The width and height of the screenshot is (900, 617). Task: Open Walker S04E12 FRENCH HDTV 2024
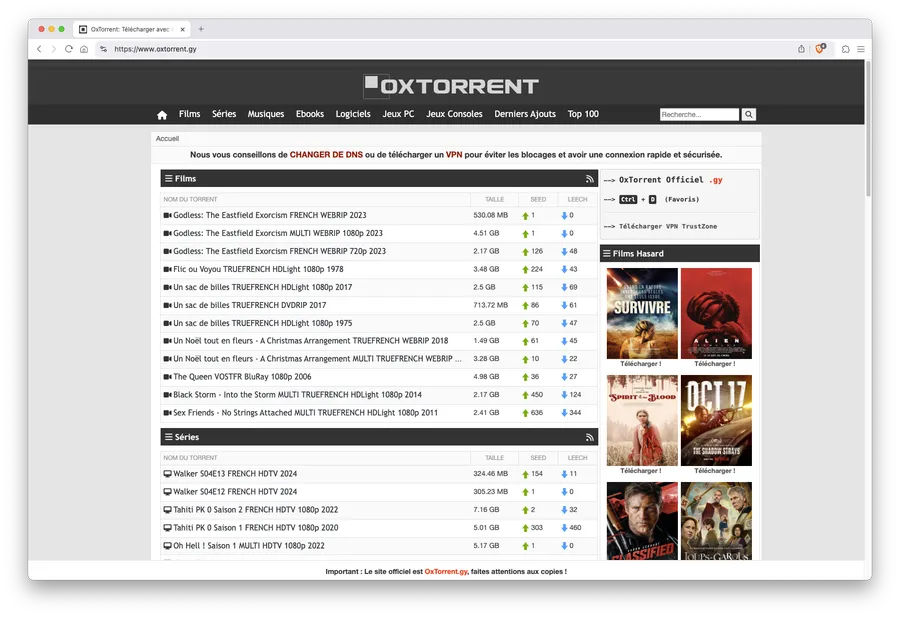pyautogui.click(x=235, y=492)
